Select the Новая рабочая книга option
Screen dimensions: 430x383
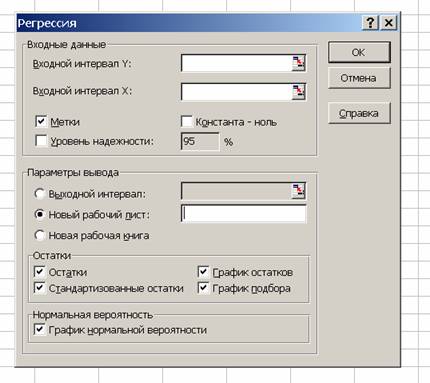pyautogui.click(x=39, y=235)
